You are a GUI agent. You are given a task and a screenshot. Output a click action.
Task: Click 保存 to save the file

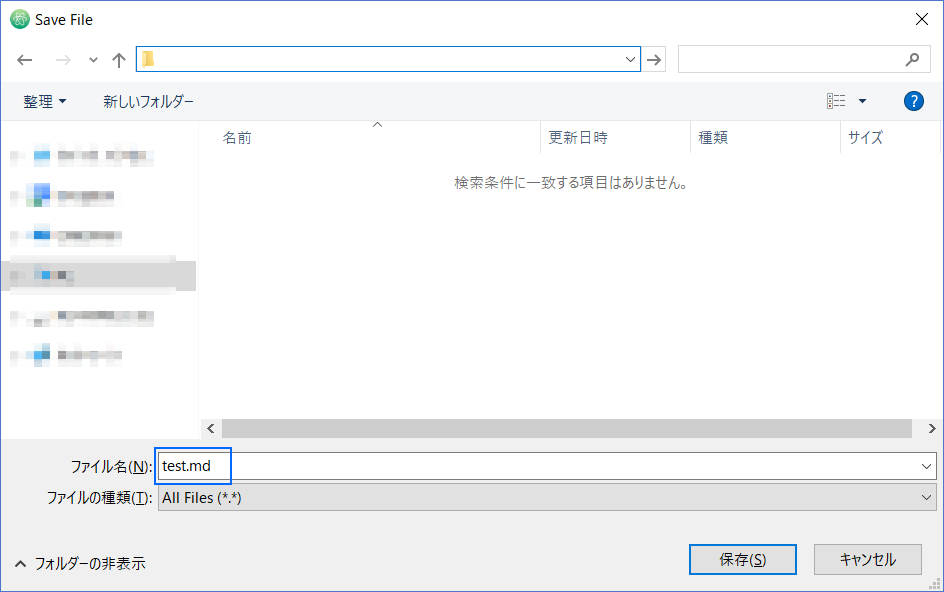(x=742, y=559)
